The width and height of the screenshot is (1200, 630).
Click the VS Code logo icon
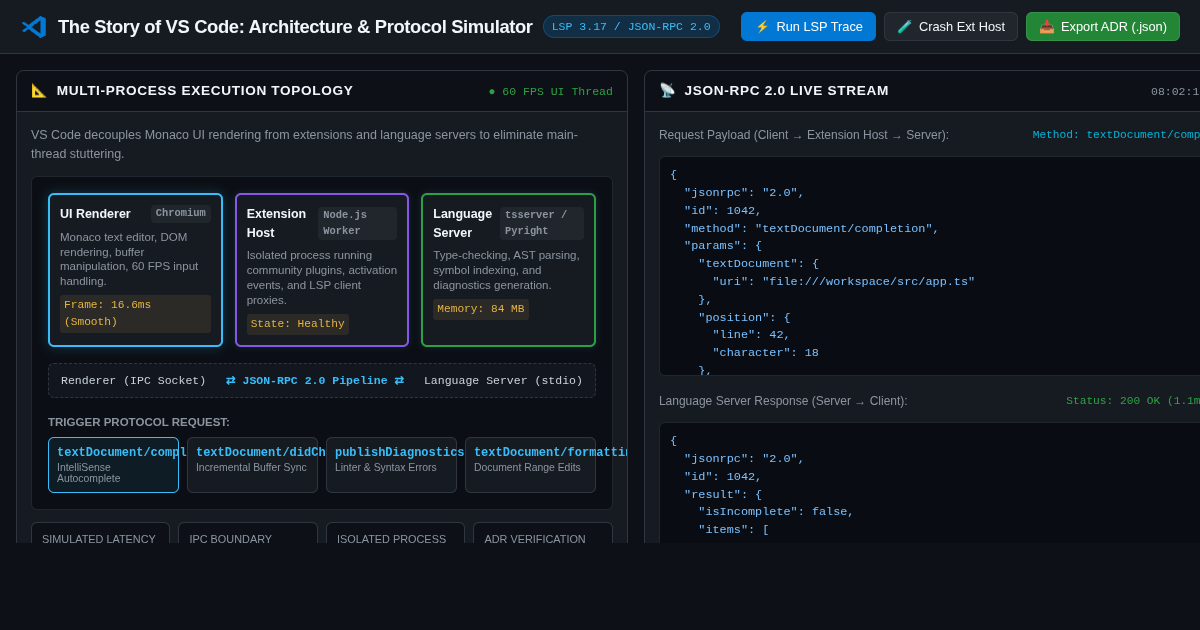click(x=34, y=27)
